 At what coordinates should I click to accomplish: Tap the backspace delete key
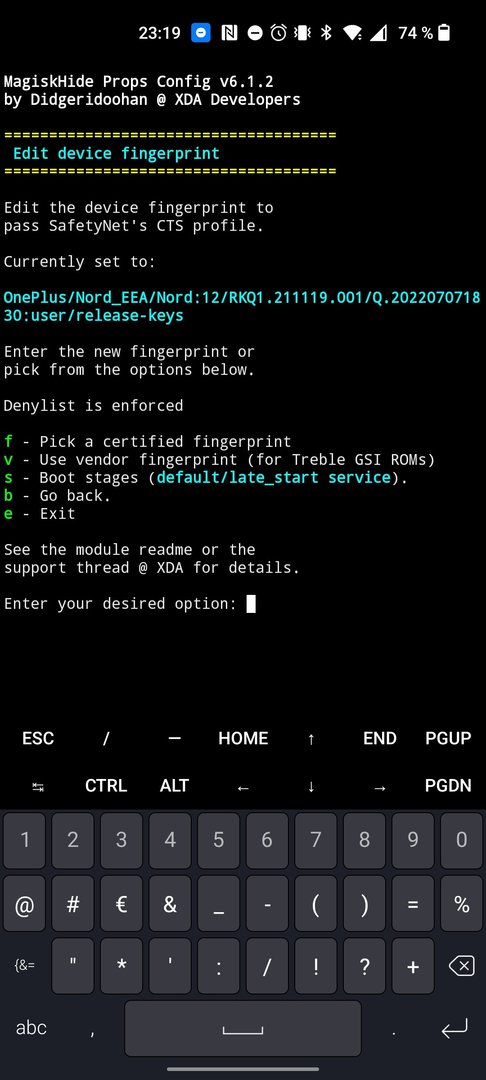pyautogui.click(x=461, y=966)
